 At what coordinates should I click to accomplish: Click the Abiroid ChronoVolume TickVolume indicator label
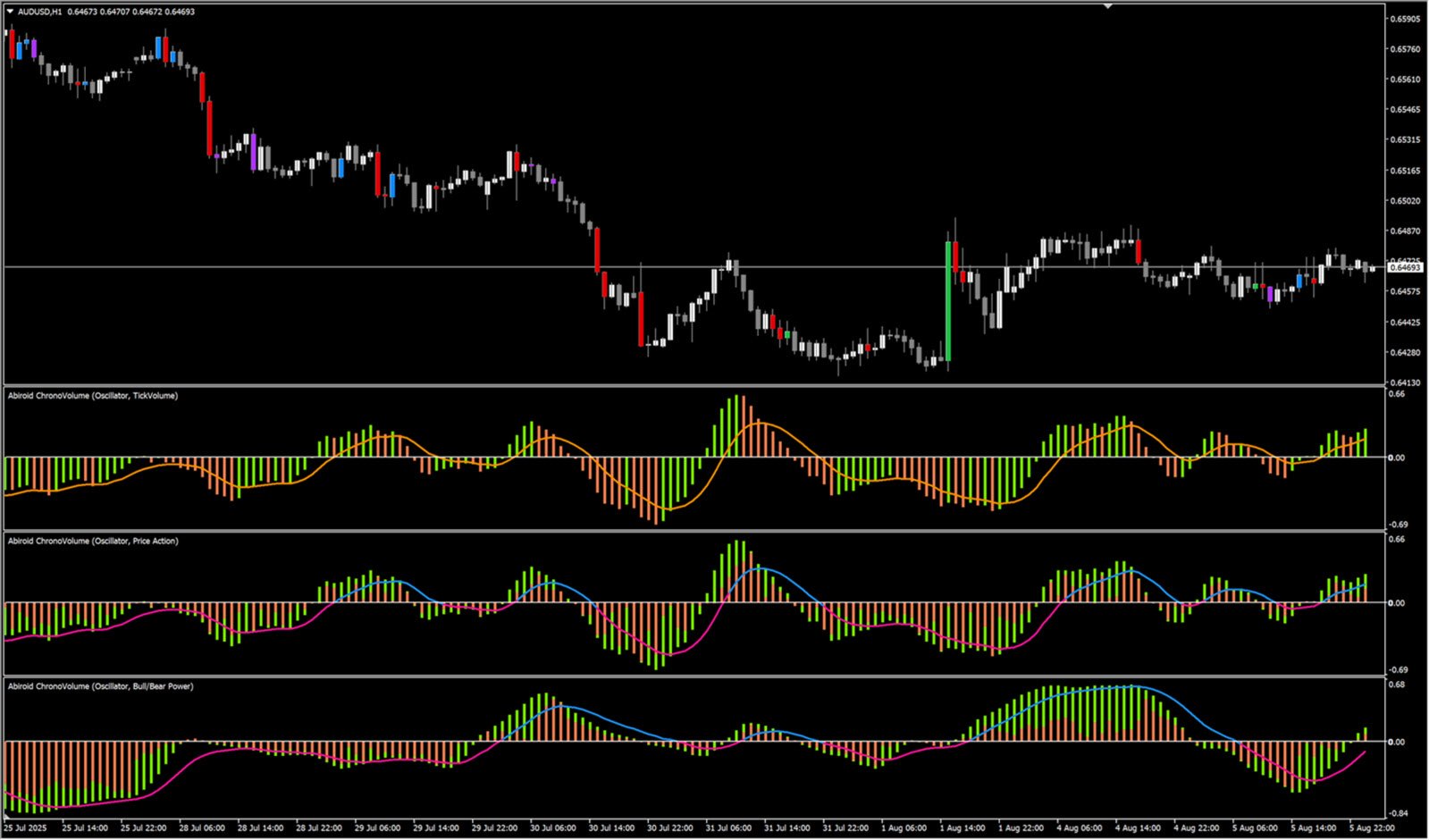click(93, 396)
